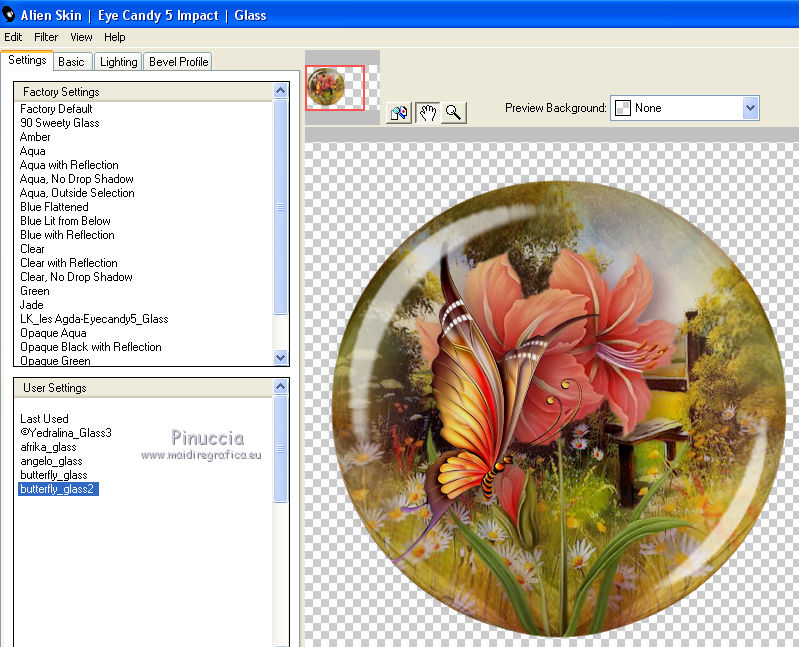Click the butterfly glass preview image

(x=558, y=409)
